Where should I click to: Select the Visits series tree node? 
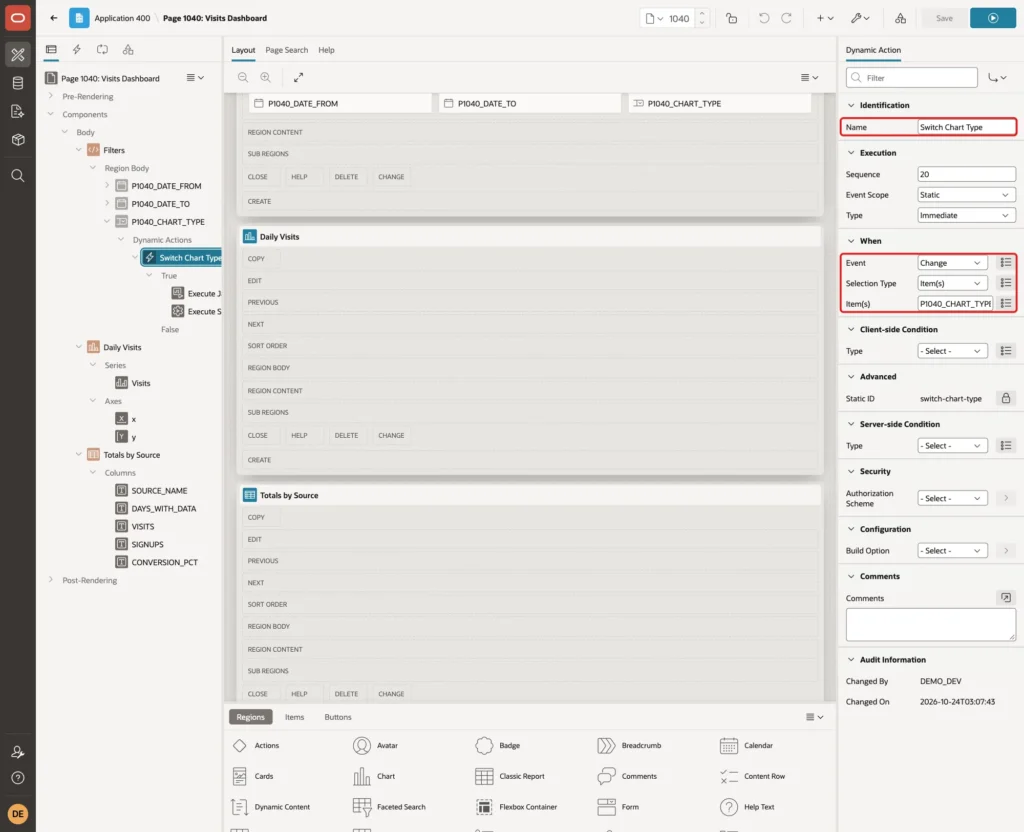pyautogui.click(x=140, y=383)
